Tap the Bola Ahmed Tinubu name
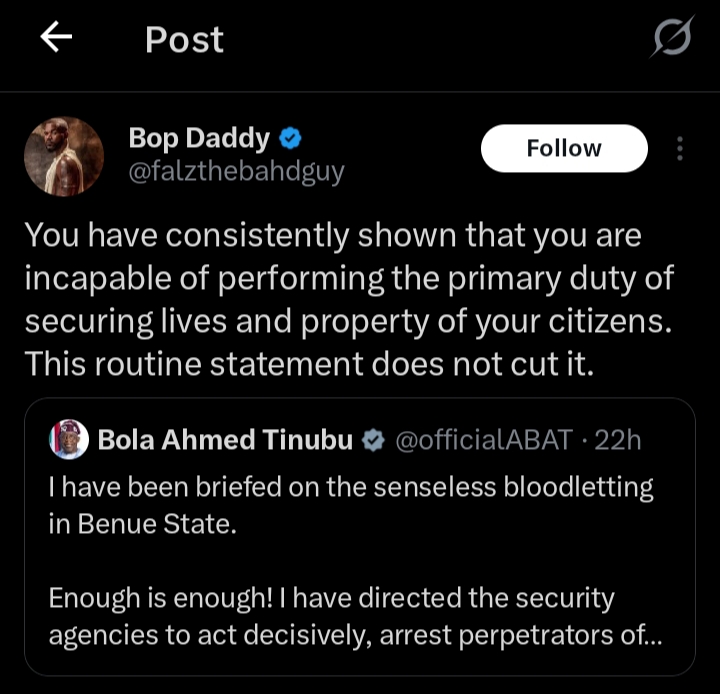 pos(225,440)
